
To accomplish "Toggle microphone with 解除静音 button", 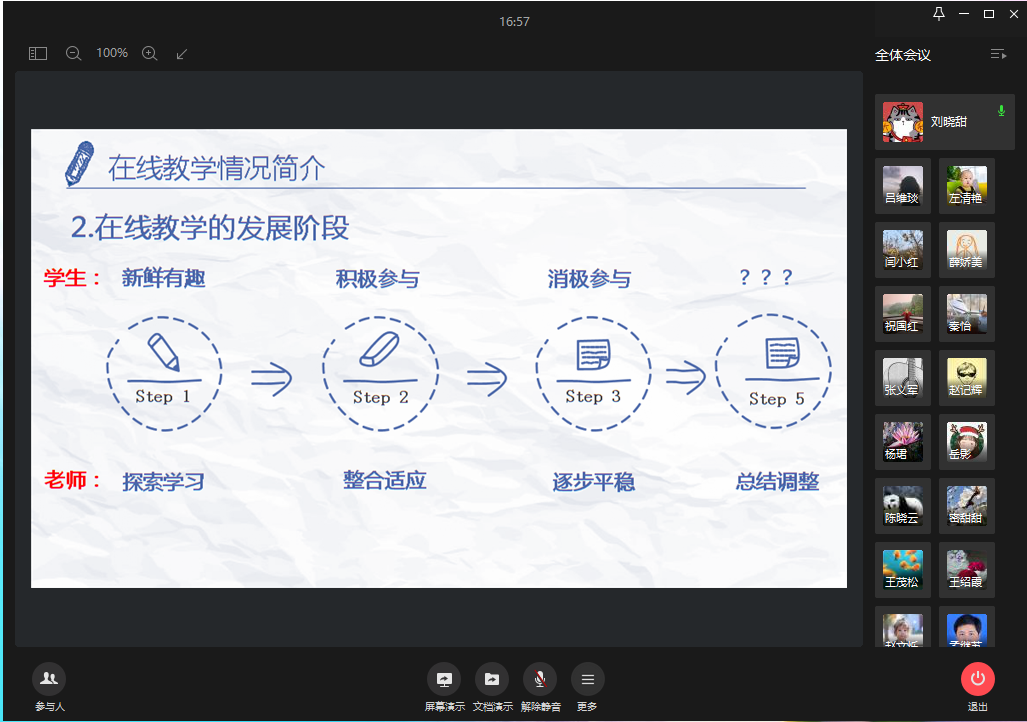I will click(x=540, y=679).
